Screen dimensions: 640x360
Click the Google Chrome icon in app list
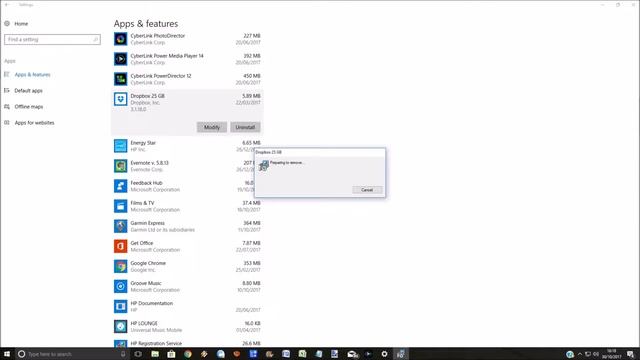tap(120, 267)
